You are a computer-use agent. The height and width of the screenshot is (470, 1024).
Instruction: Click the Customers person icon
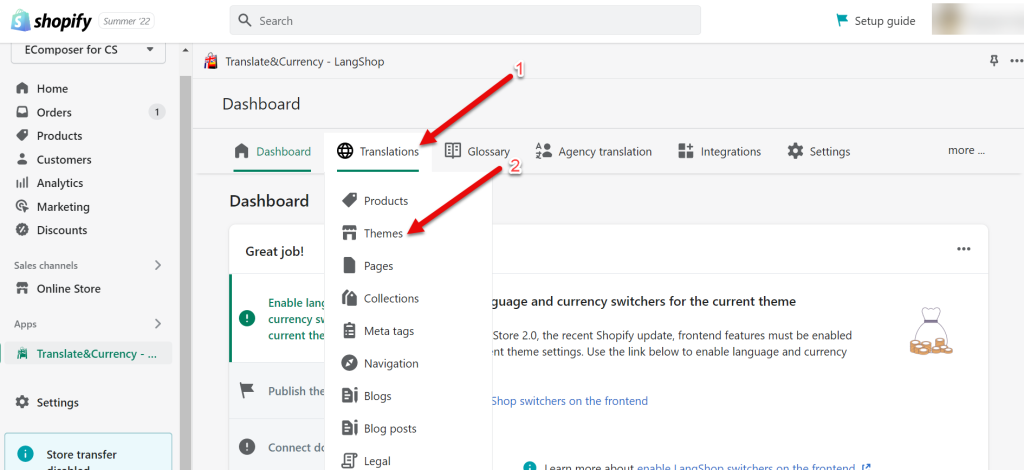click(x=22, y=159)
